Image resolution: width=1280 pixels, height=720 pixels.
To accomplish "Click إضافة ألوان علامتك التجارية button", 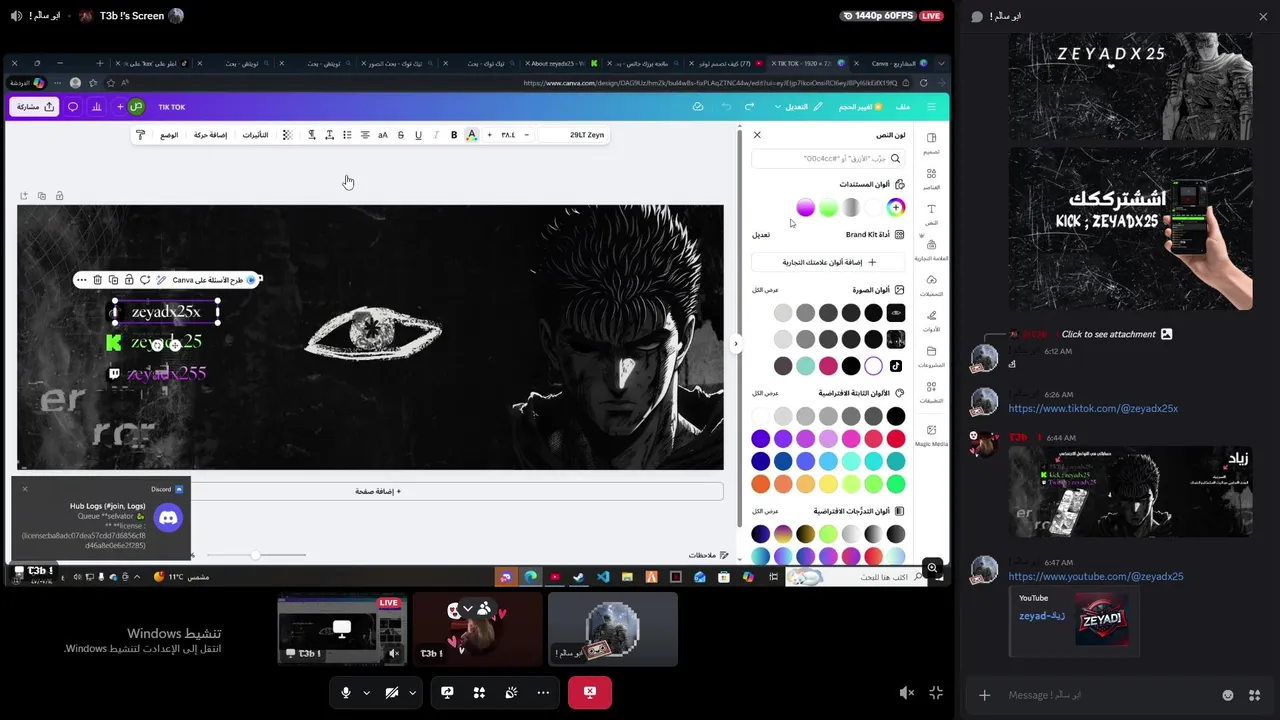I will coord(828,262).
